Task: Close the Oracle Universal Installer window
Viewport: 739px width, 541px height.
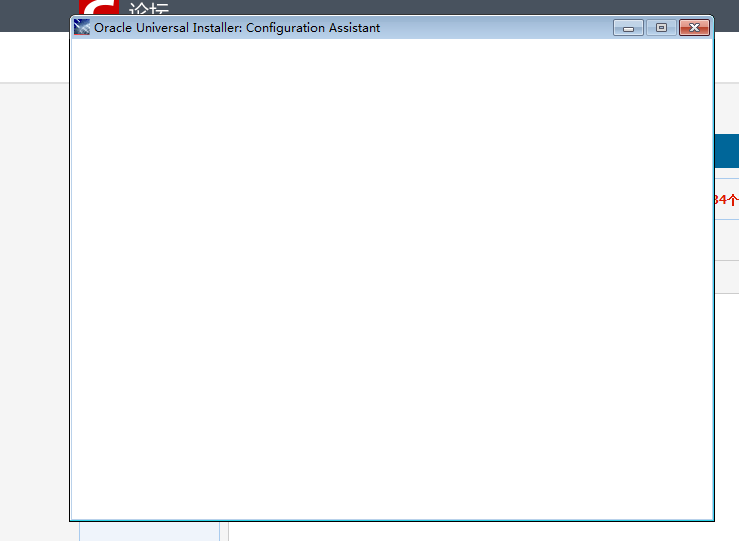Action: click(694, 28)
